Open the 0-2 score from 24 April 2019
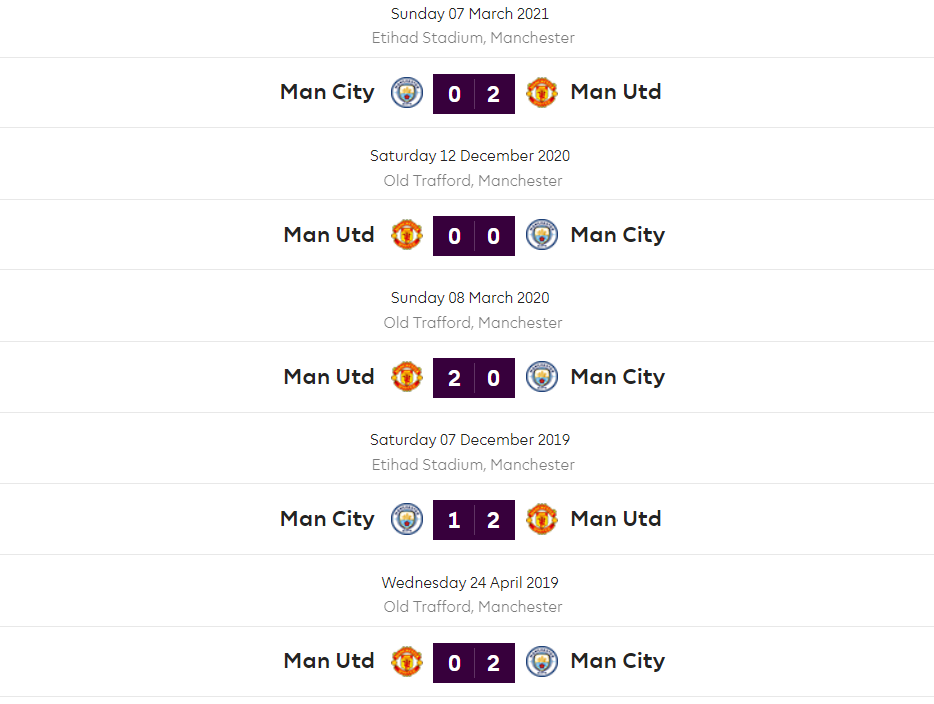This screenshot has height=704, width=934. point(474,662)
